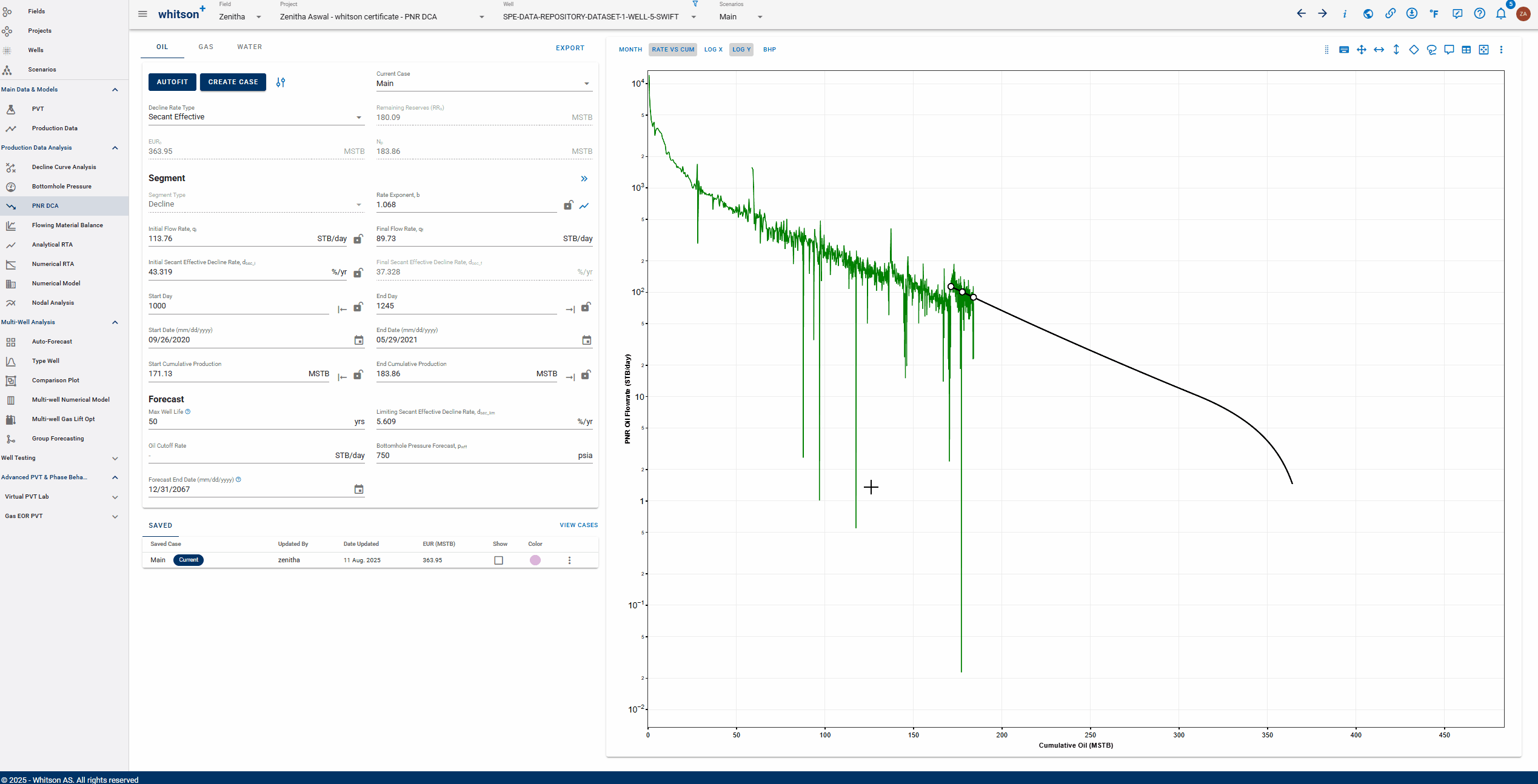Toggle lock on Start Cumulative Production

358,375
